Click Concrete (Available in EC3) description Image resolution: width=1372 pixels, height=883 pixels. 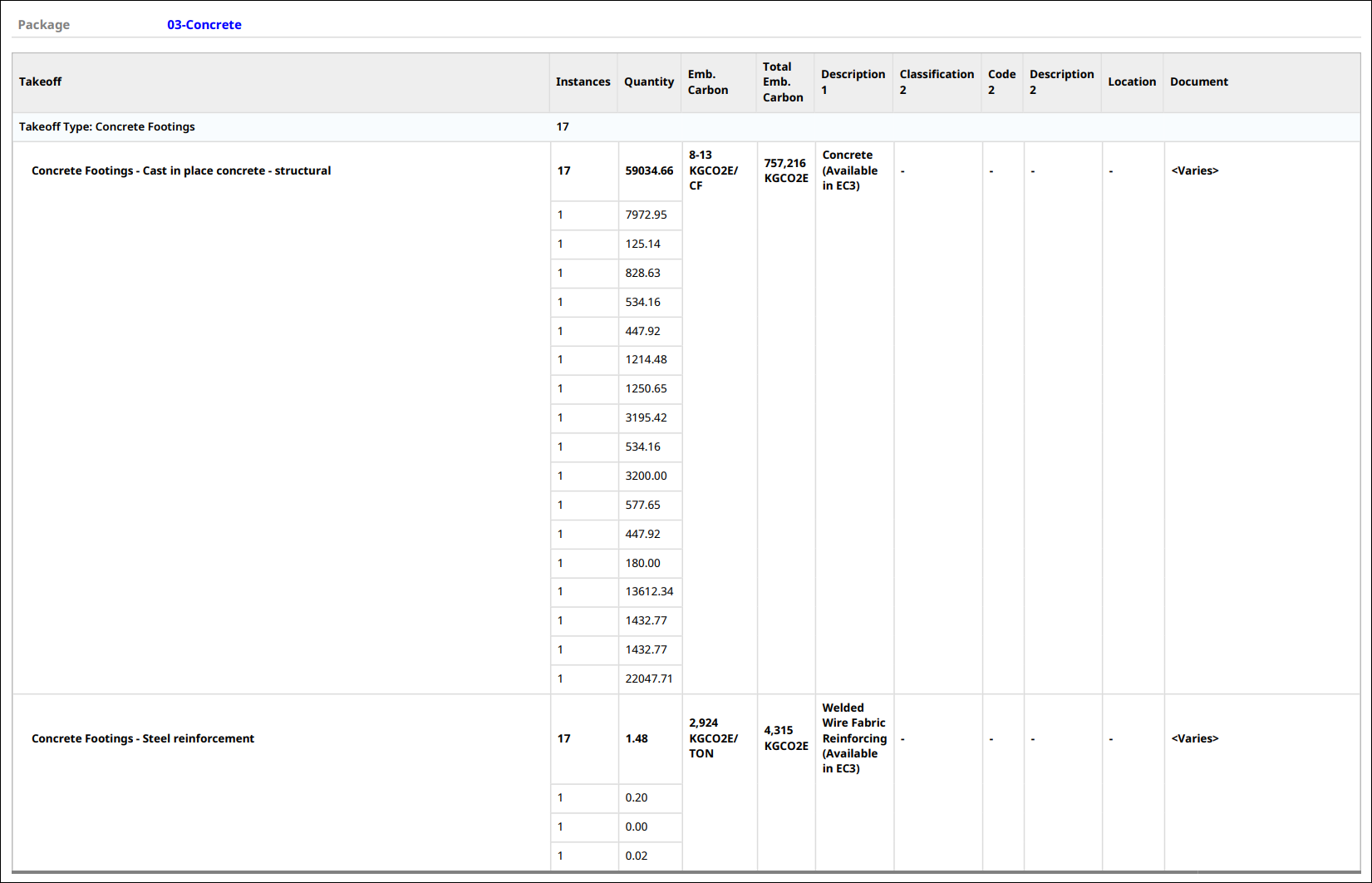click(x=849, y=170)
